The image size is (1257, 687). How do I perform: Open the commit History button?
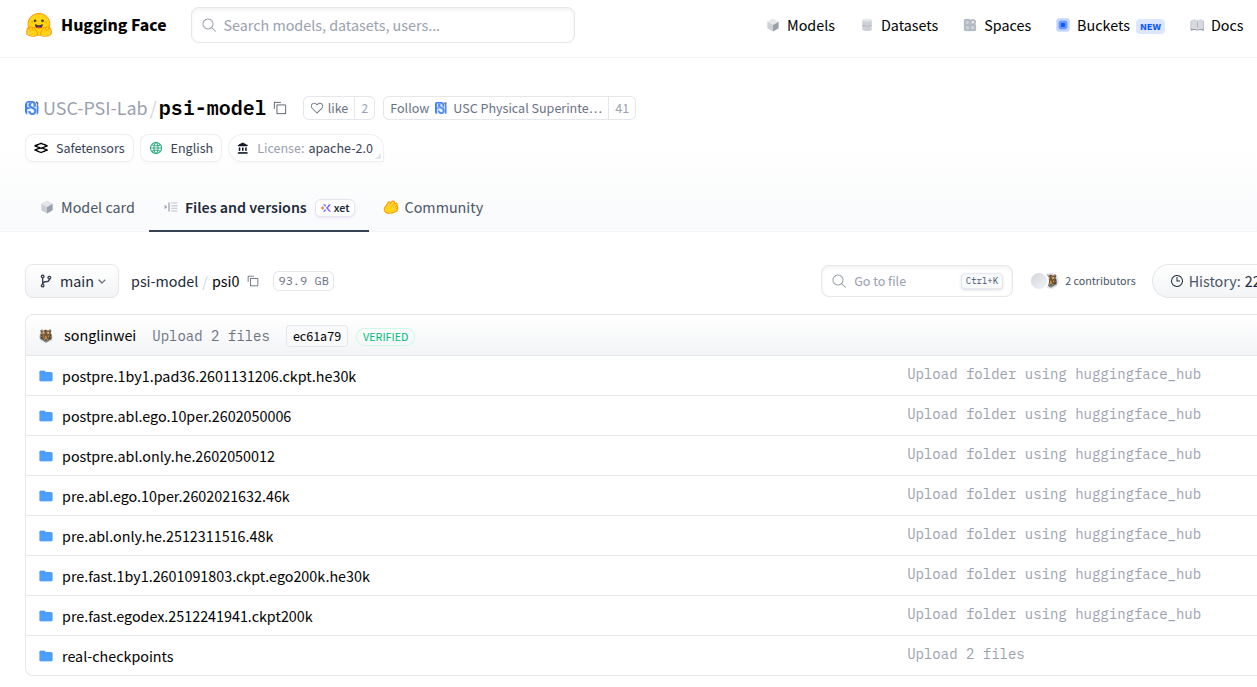[x=1205, y=281]
